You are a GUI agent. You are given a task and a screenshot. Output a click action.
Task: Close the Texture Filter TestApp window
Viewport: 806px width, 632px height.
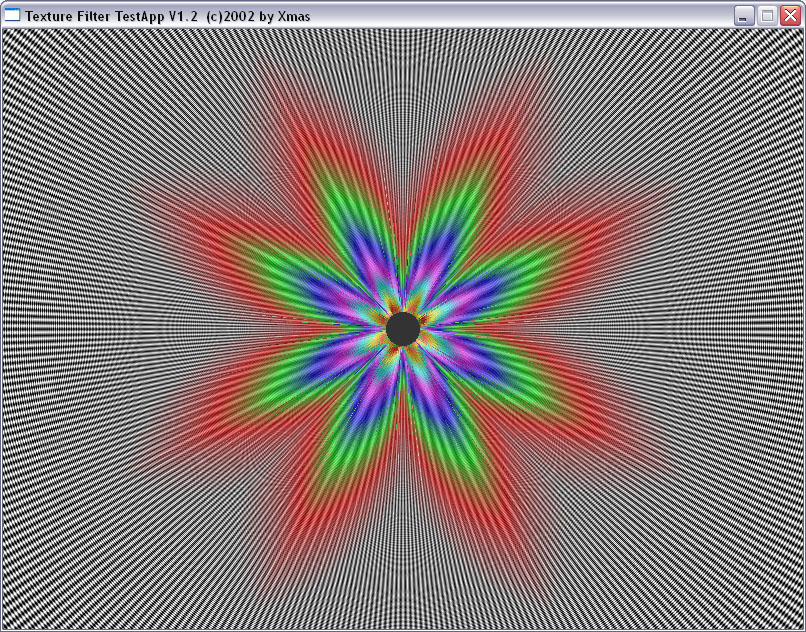pos(791,16)
